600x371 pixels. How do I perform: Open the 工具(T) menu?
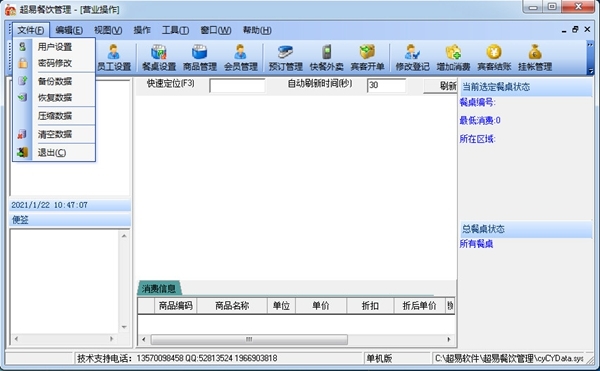[175, 30]
